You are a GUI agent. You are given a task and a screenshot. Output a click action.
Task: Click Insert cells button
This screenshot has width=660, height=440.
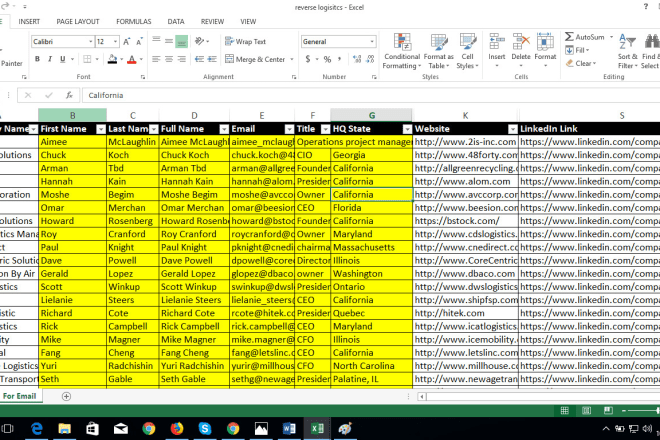(497, 51)
